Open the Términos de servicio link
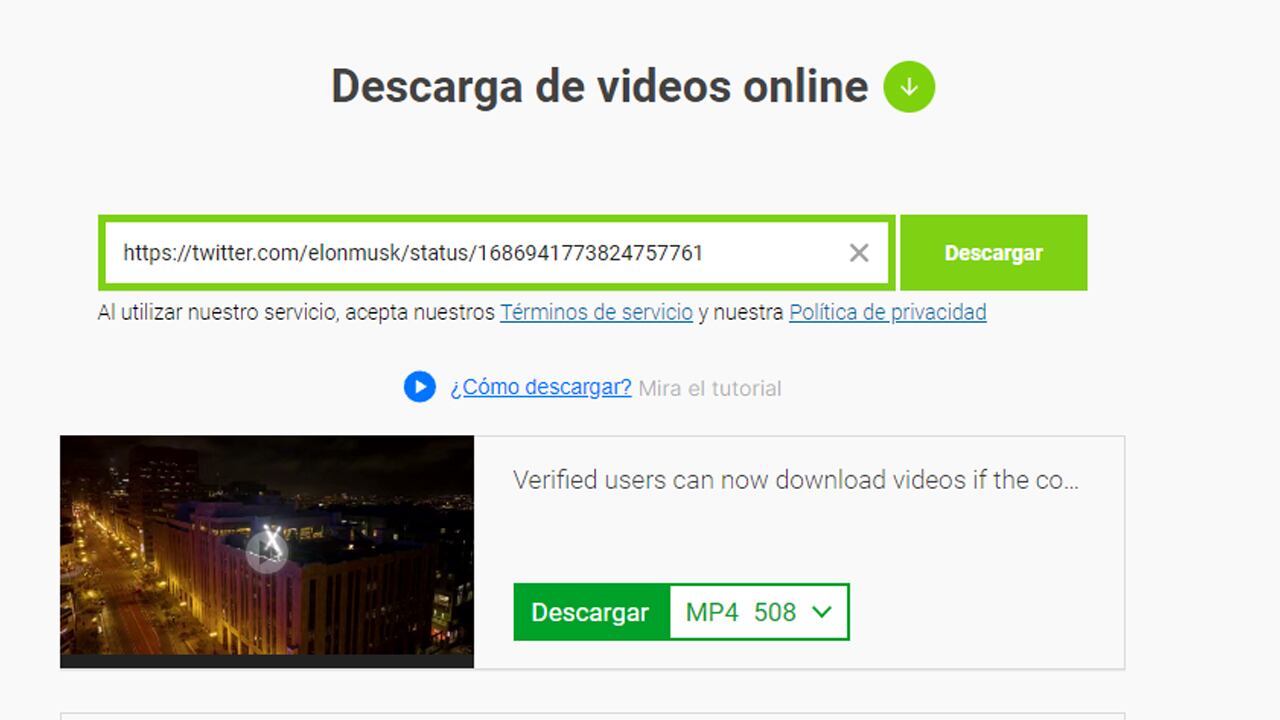Viewport: 1280px width, 720px height. click(x=597, y=312)
